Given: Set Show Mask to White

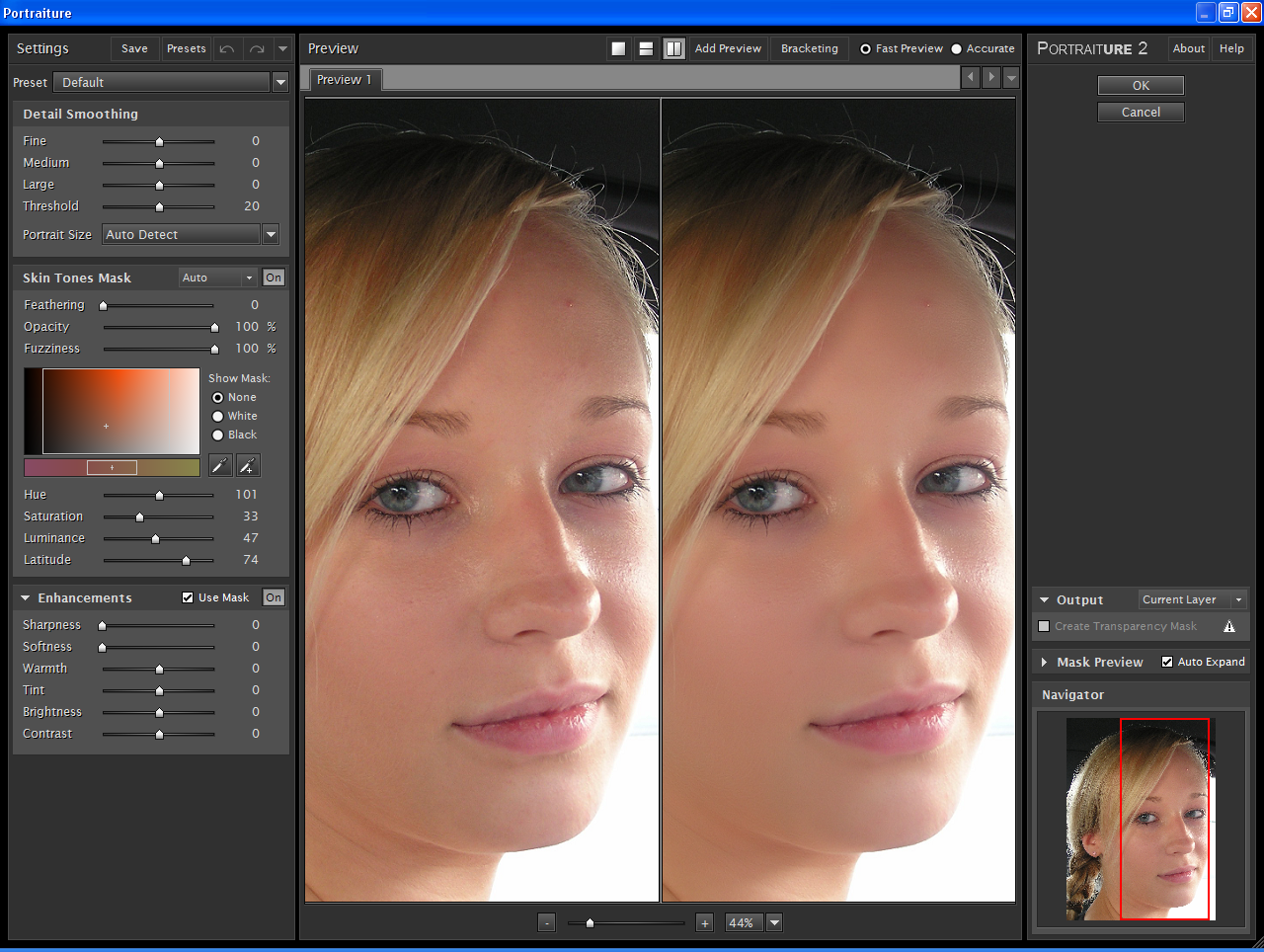Looking at the screenshot, I should click(x=218, y=416).
